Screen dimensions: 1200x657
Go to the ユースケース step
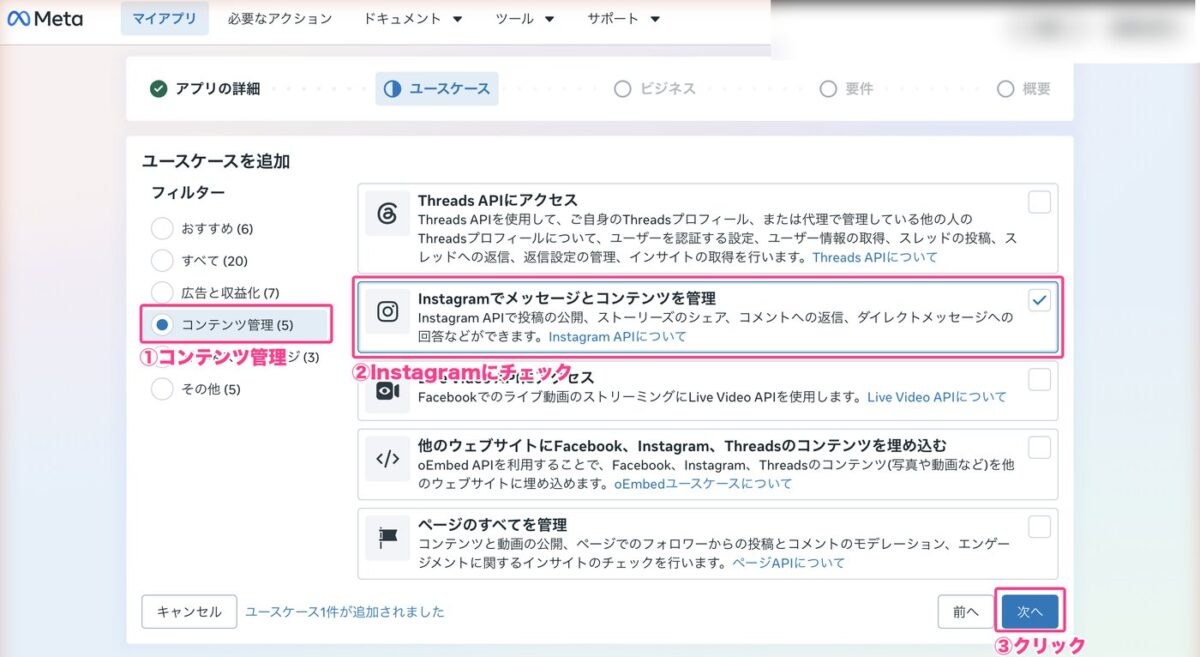[x=437, y=89]
